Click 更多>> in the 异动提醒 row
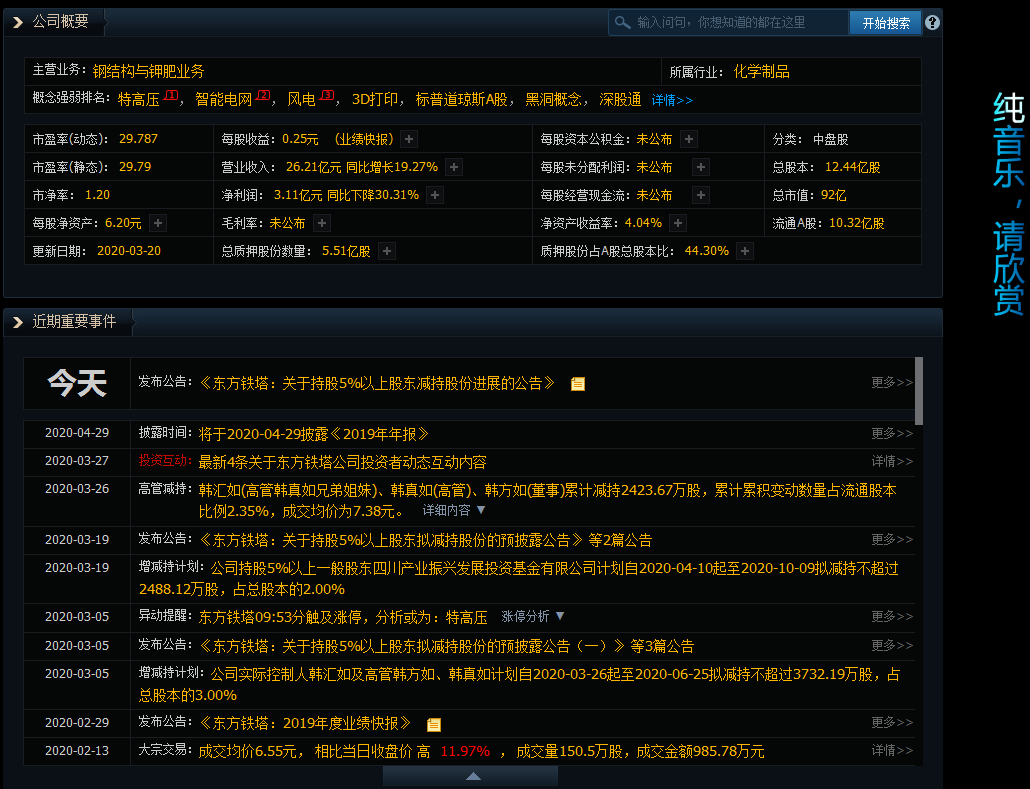The image size is (1030, 789). coord(892,616)
